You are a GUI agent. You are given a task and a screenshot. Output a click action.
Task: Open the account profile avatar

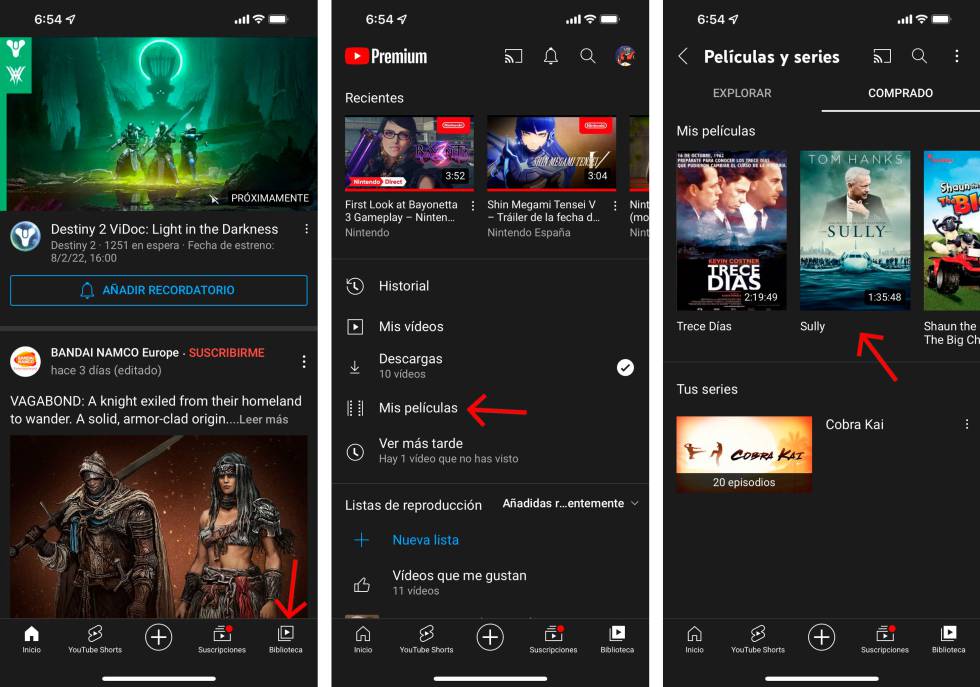pyautogui.click(x=626, y=56)
